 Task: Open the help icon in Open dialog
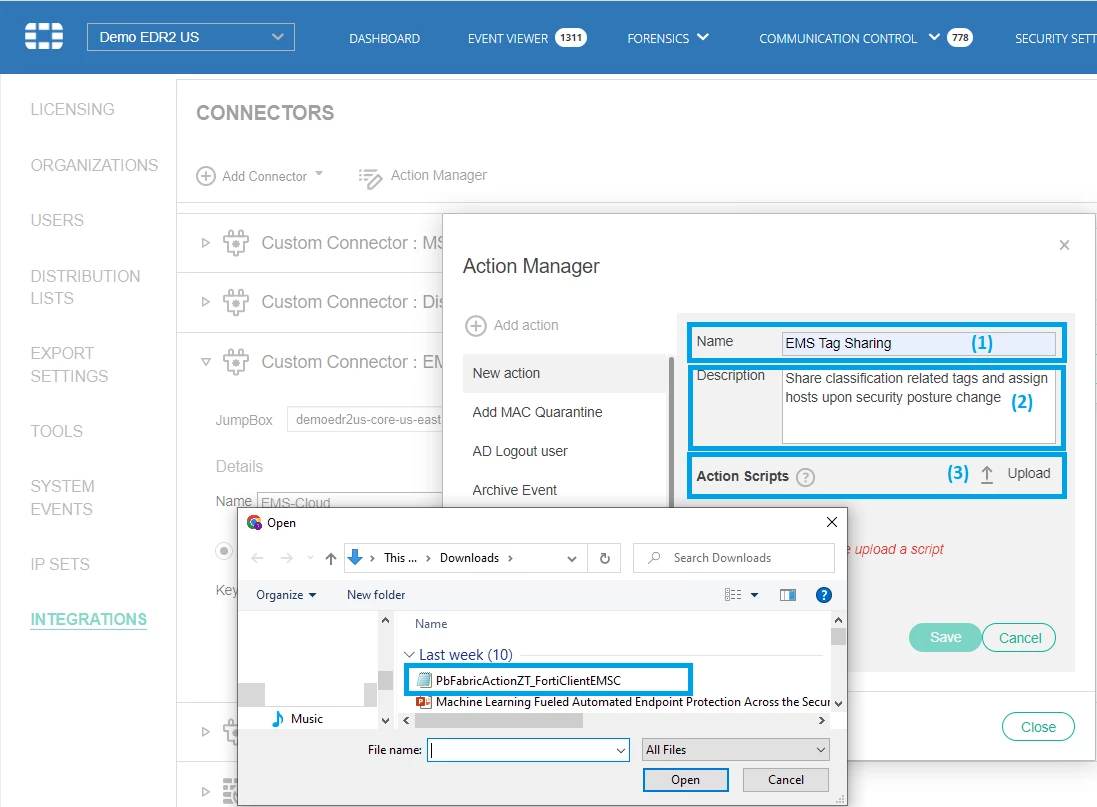(x=823, y=595)
